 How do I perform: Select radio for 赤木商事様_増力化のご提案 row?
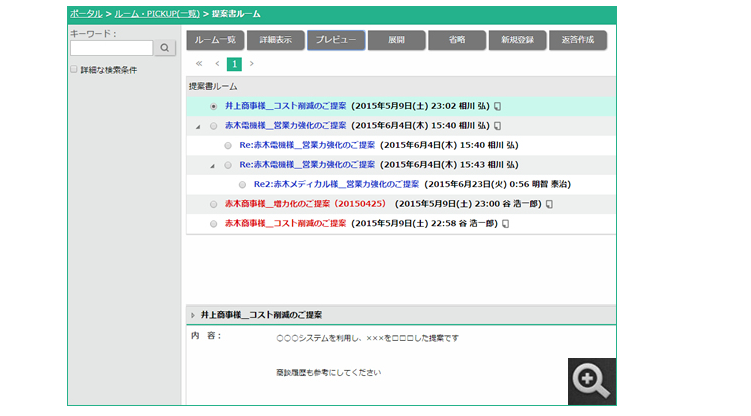coord(214,204)
